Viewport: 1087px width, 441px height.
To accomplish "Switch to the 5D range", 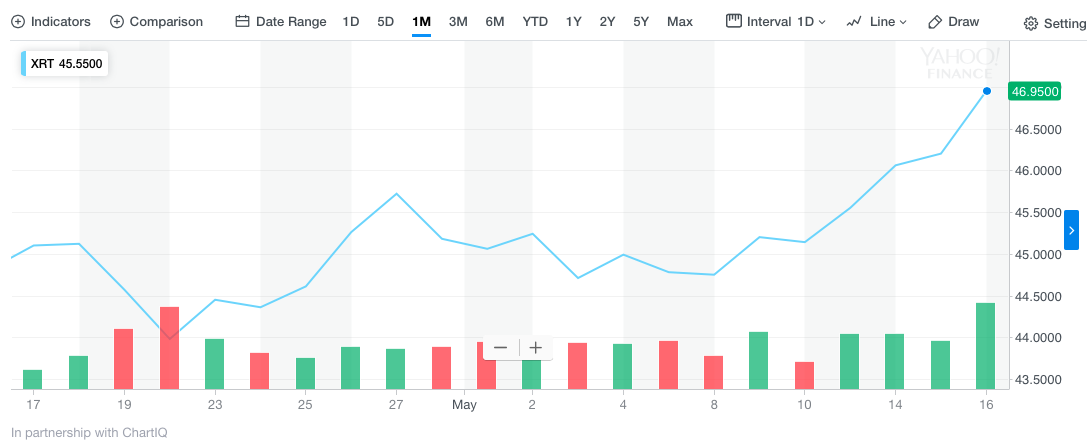I will [385, 21].
